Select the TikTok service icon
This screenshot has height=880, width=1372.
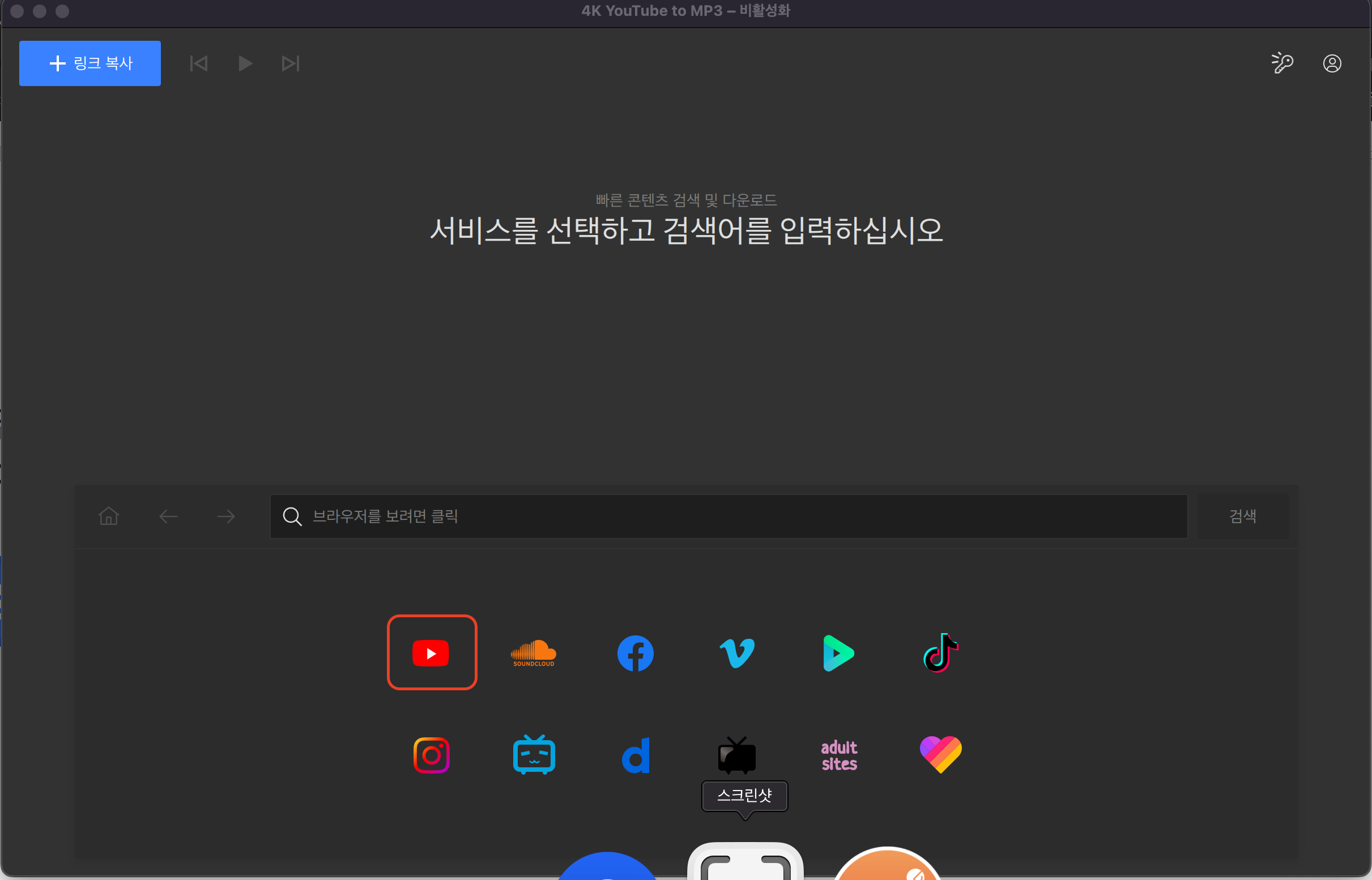coord(940,652)
